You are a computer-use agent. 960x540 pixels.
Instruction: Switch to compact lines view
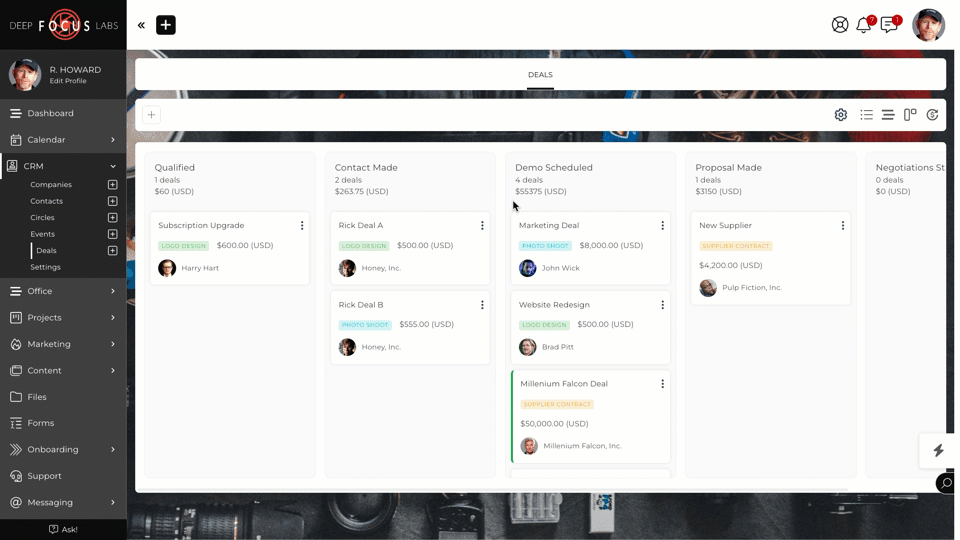point(888,115)
